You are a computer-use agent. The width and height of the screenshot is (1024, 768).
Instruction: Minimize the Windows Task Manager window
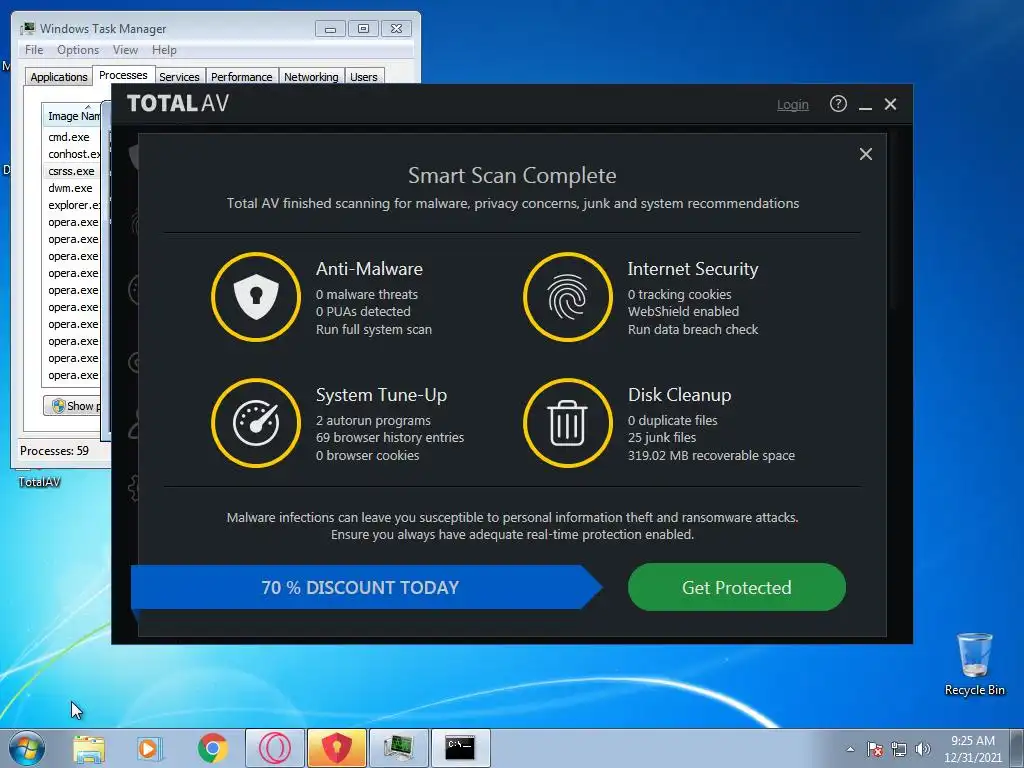point(330,29)
